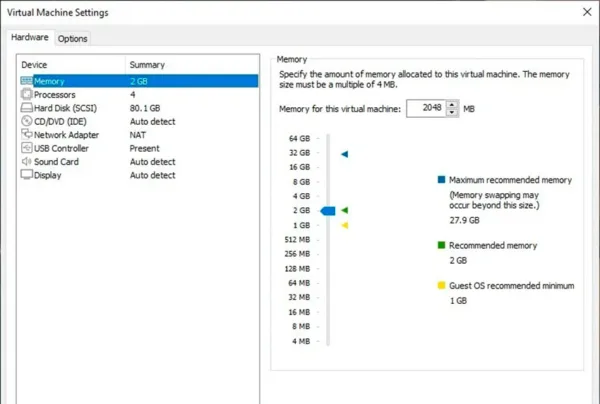Click the yellow guest OS minimum marker
The image size is (600, 404).
(344, 225)
